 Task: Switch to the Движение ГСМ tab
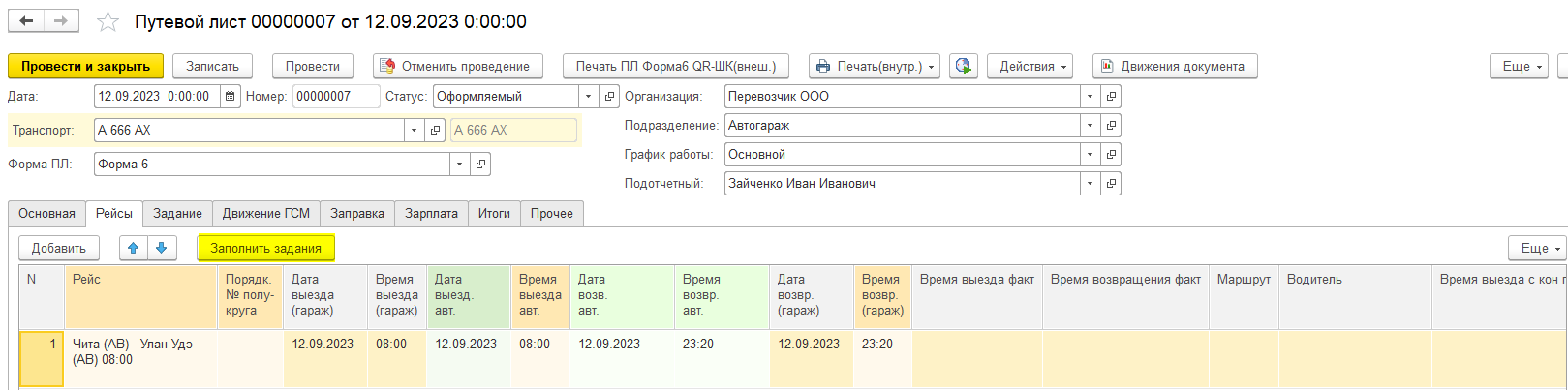265,214
